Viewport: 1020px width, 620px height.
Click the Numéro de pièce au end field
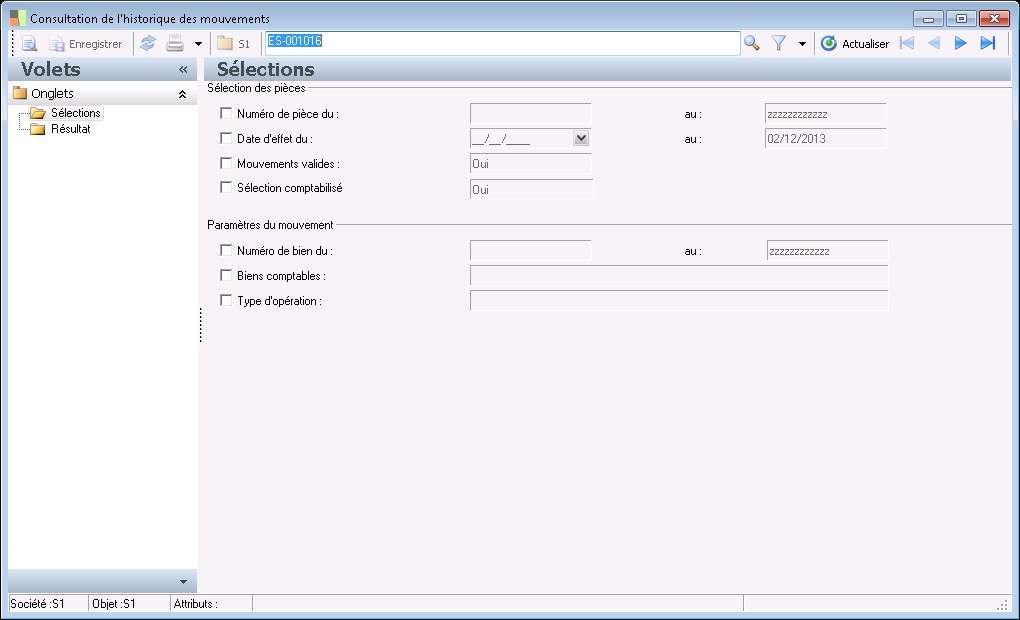pyautogui.click(x=825, y=113)
